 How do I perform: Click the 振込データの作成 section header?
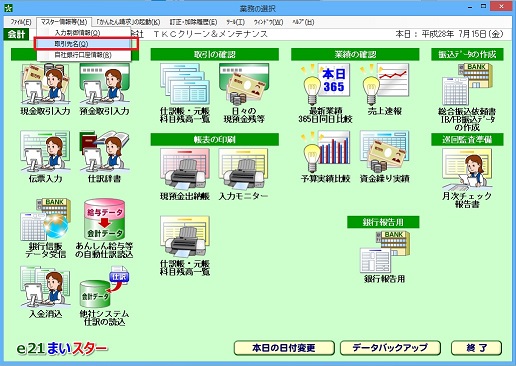point(467,54)
